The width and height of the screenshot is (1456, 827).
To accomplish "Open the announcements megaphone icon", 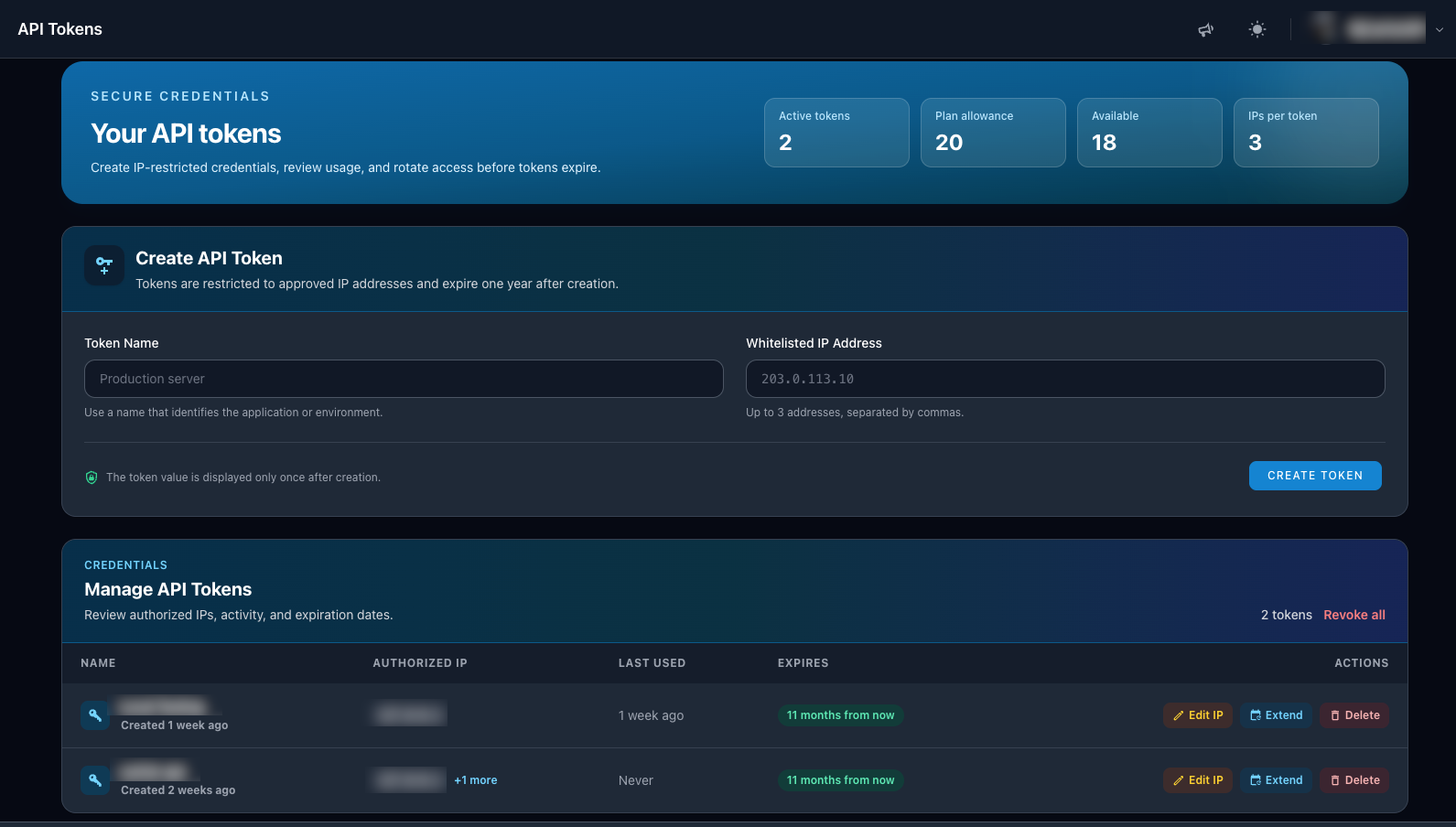I will (x=1206, y=29).
